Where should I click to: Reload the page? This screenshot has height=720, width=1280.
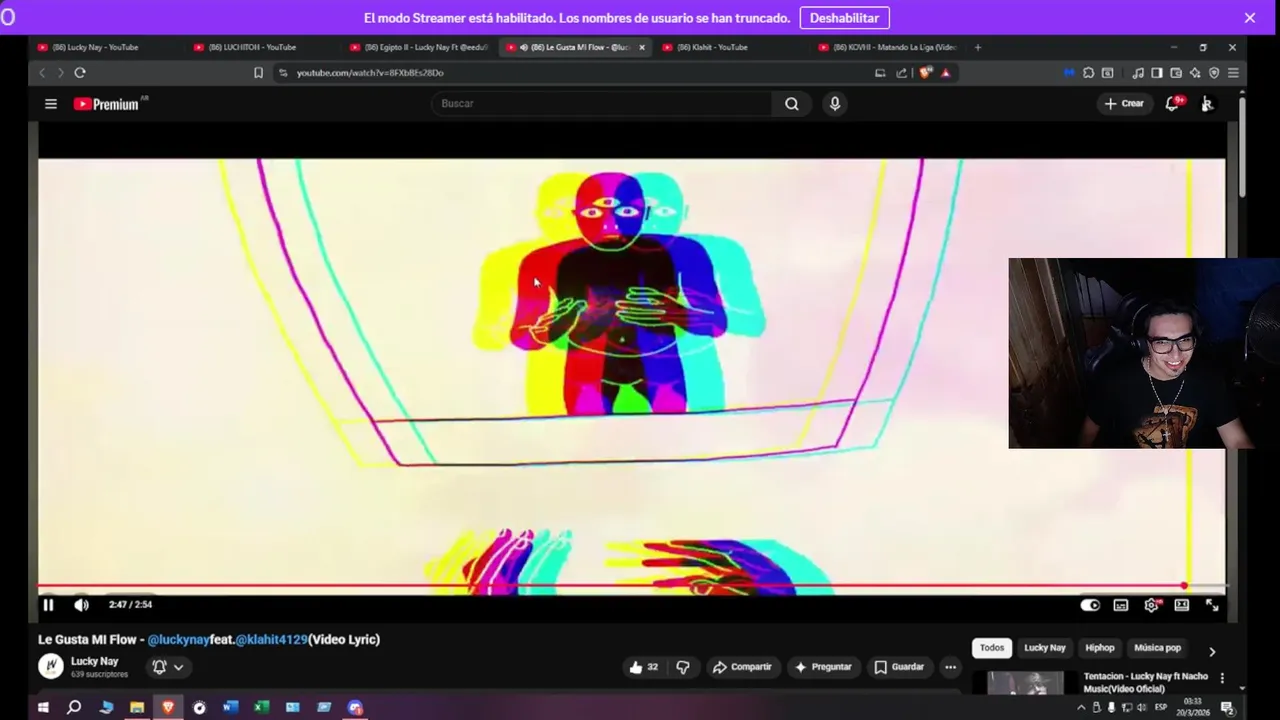click(x=80, y=73)
